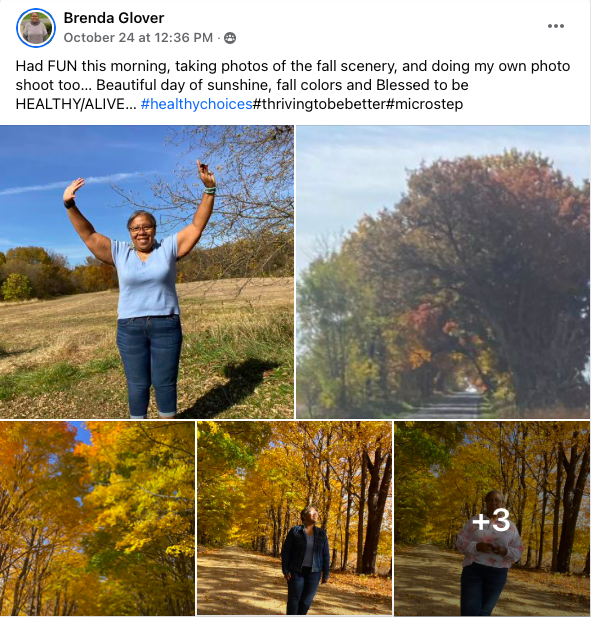Image resolution: width=591 pixels, height=617 pixels.
Task: Click the floral shirt in last photo
Action: click(489, 546)
